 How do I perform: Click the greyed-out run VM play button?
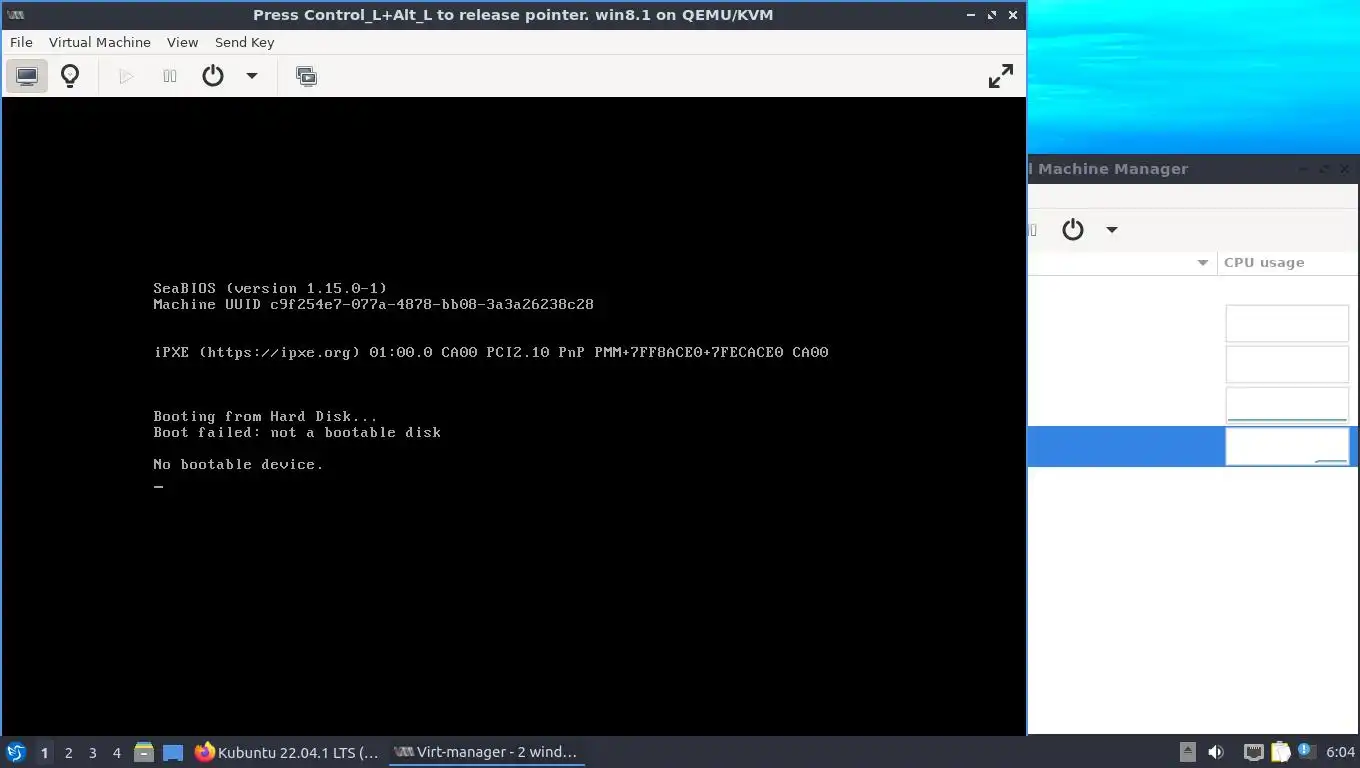126,76
